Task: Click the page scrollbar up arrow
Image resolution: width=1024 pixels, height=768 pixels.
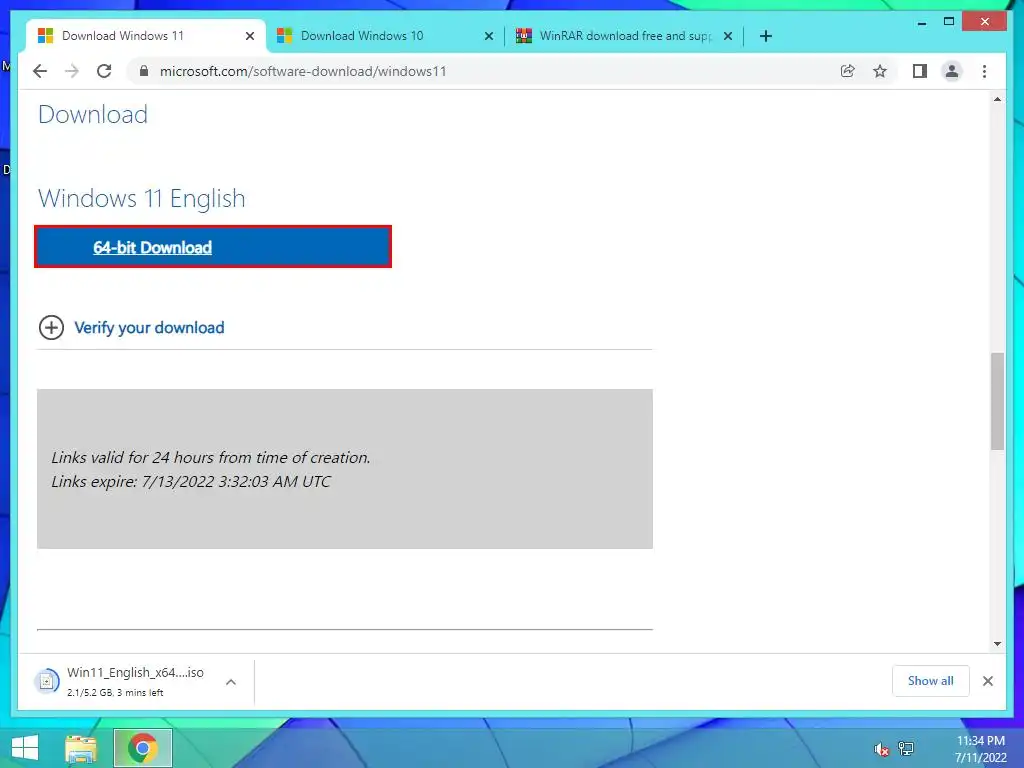Action: tap(997, 100)
